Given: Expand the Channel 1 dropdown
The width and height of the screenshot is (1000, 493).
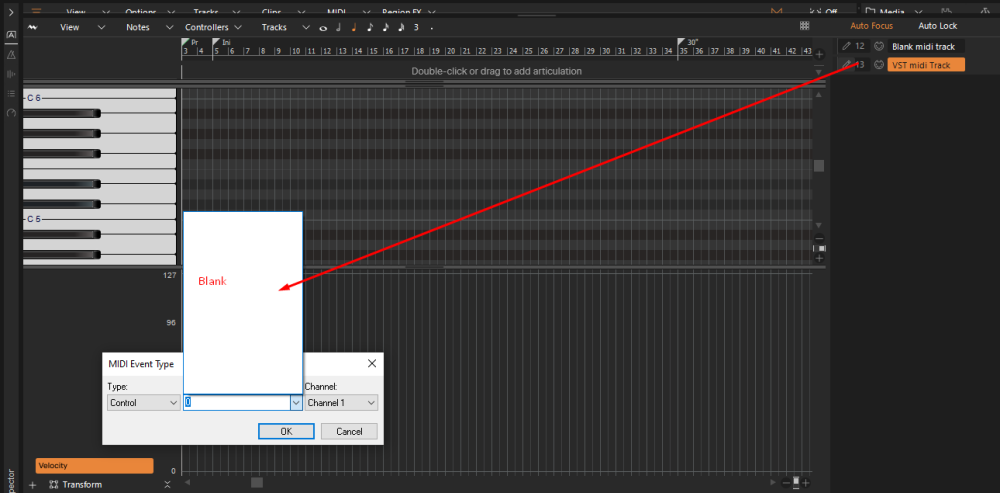Looking at the screenshot, I should 341,403.
